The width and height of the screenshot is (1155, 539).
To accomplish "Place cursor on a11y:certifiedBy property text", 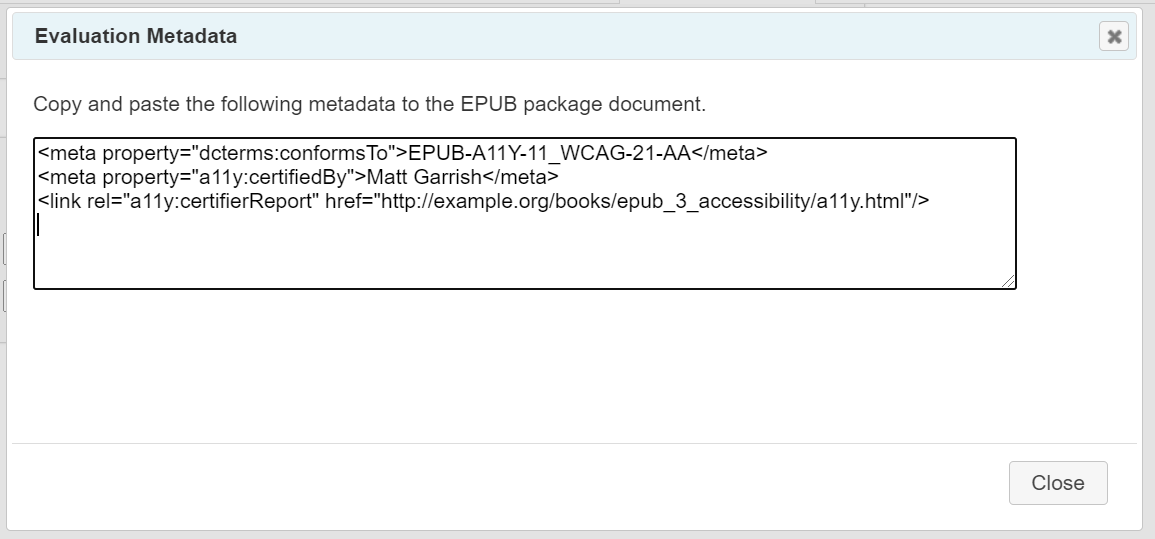I will click(273, 177).
